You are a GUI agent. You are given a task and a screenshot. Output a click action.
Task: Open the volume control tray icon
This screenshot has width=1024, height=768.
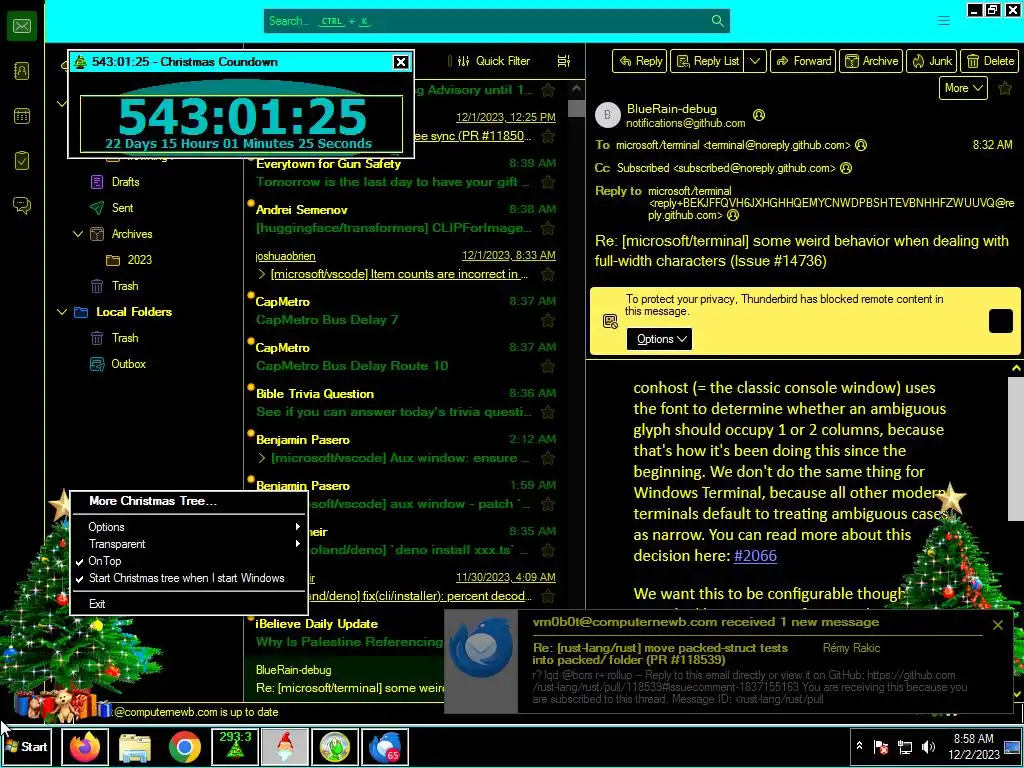pos(928,747)
